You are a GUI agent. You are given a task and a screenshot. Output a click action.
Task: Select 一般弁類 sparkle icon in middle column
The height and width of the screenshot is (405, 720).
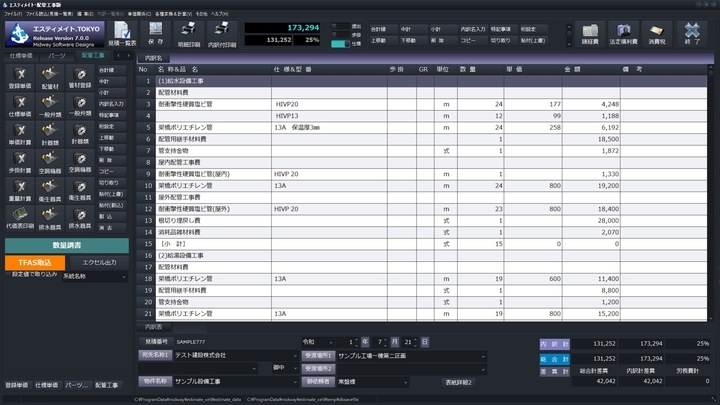click(50, 106)
